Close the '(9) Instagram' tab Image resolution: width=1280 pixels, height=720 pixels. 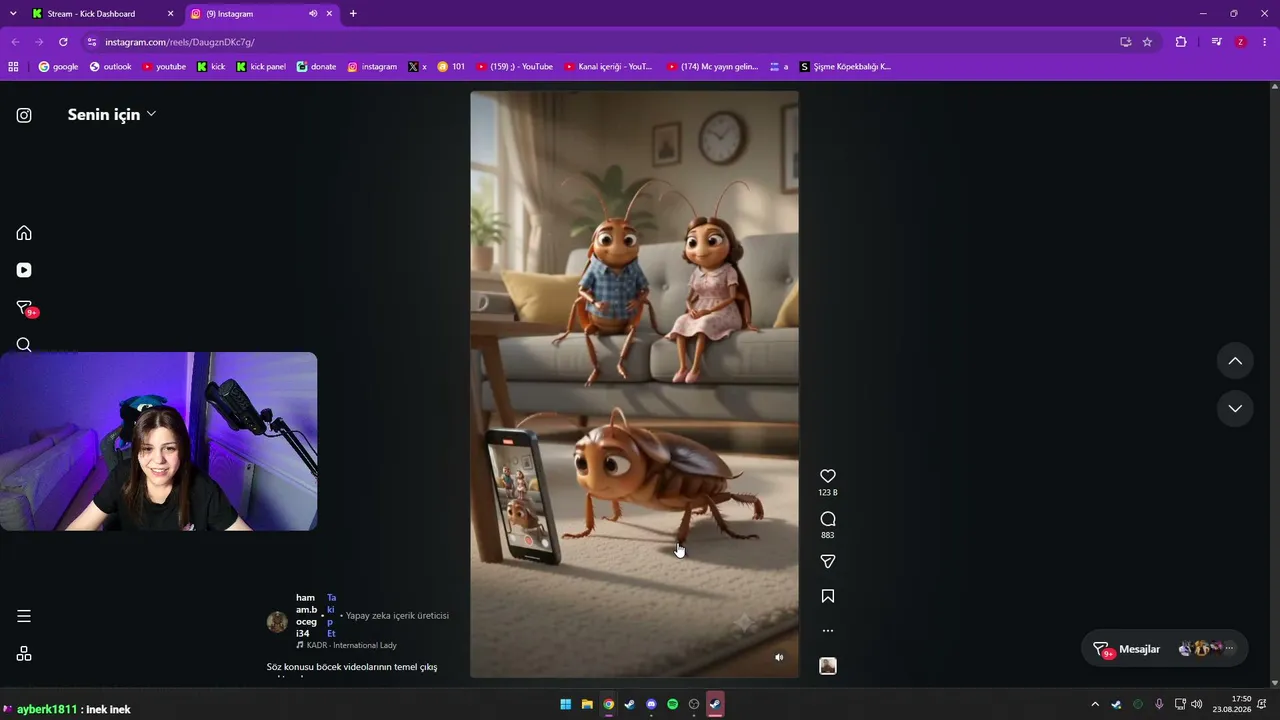[329, 14]
